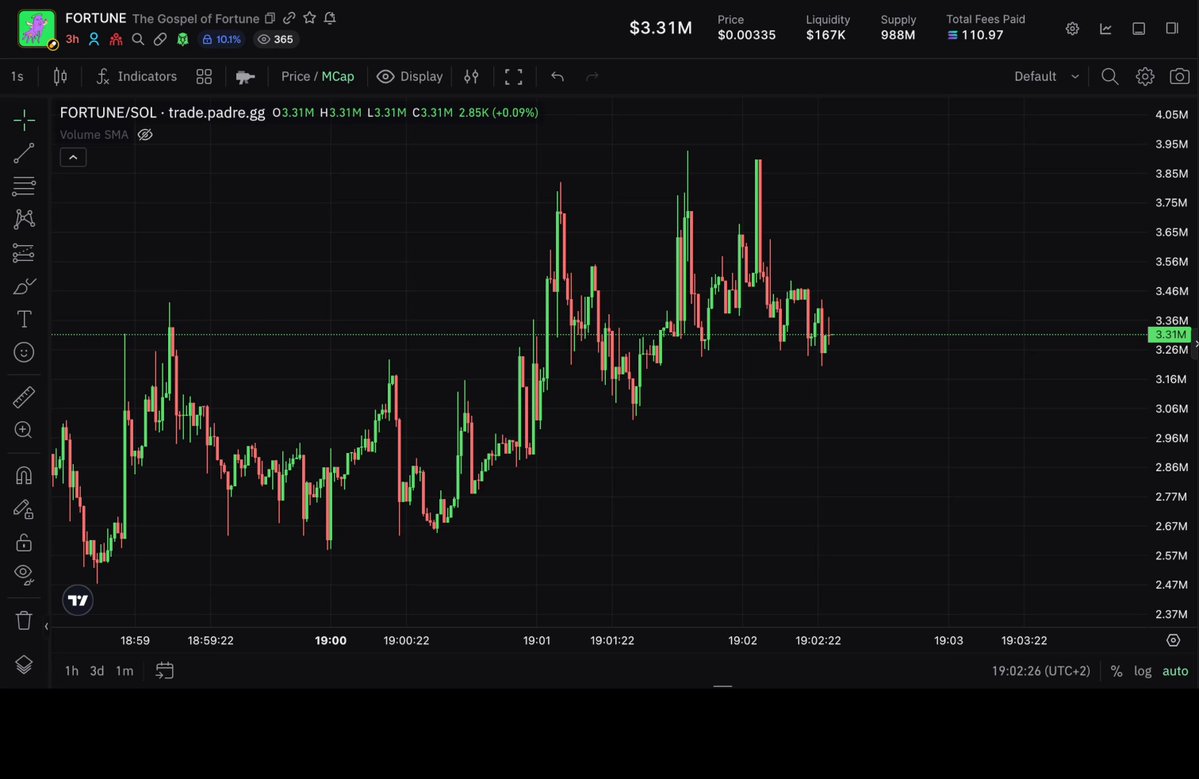Toggle the percent scale option
The width and height of the screenshot is (1199, 779).
click(1116, 670)
